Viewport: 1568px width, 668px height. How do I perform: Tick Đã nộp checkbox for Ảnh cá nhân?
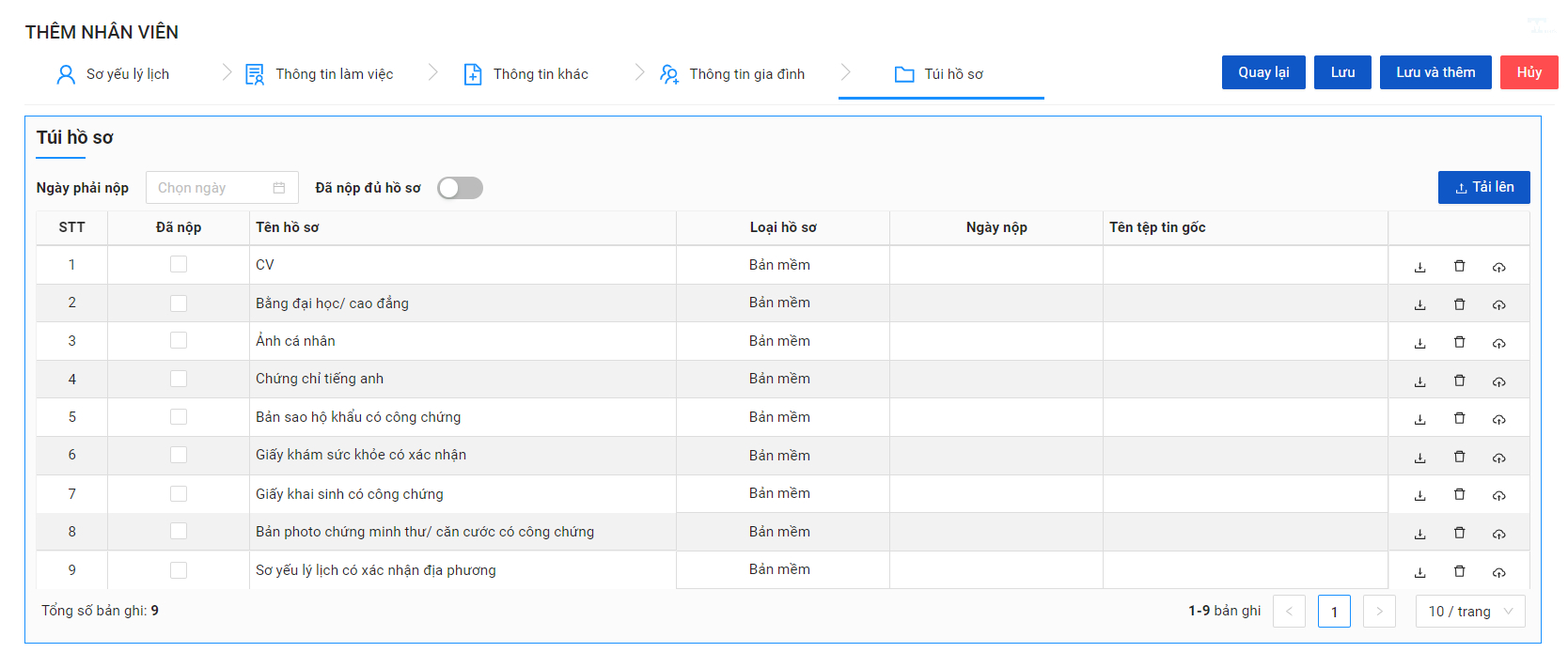(179, 340)
